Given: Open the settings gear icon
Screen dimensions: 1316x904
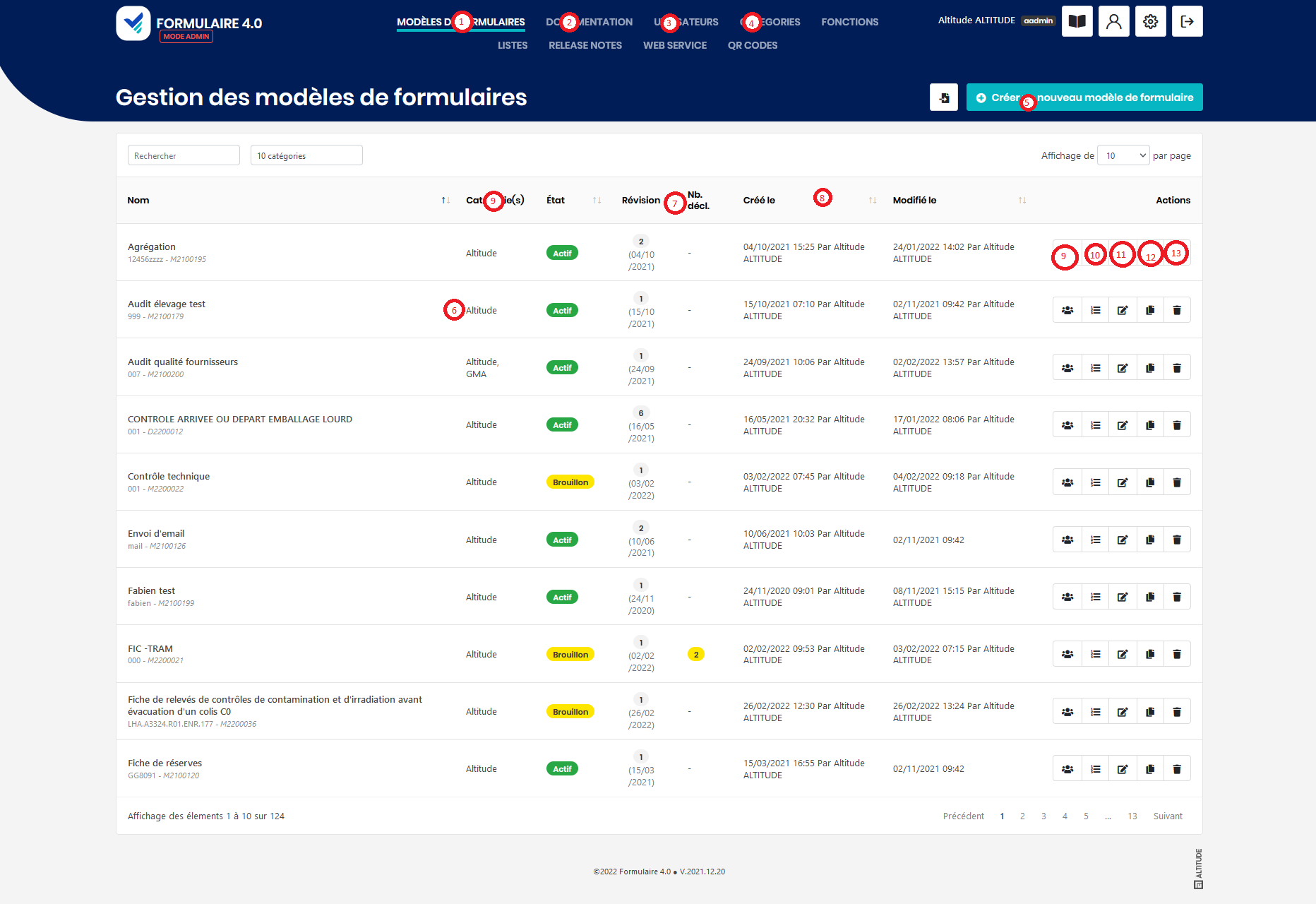Looking at the screenshot, I should [x=1150, y=21].
